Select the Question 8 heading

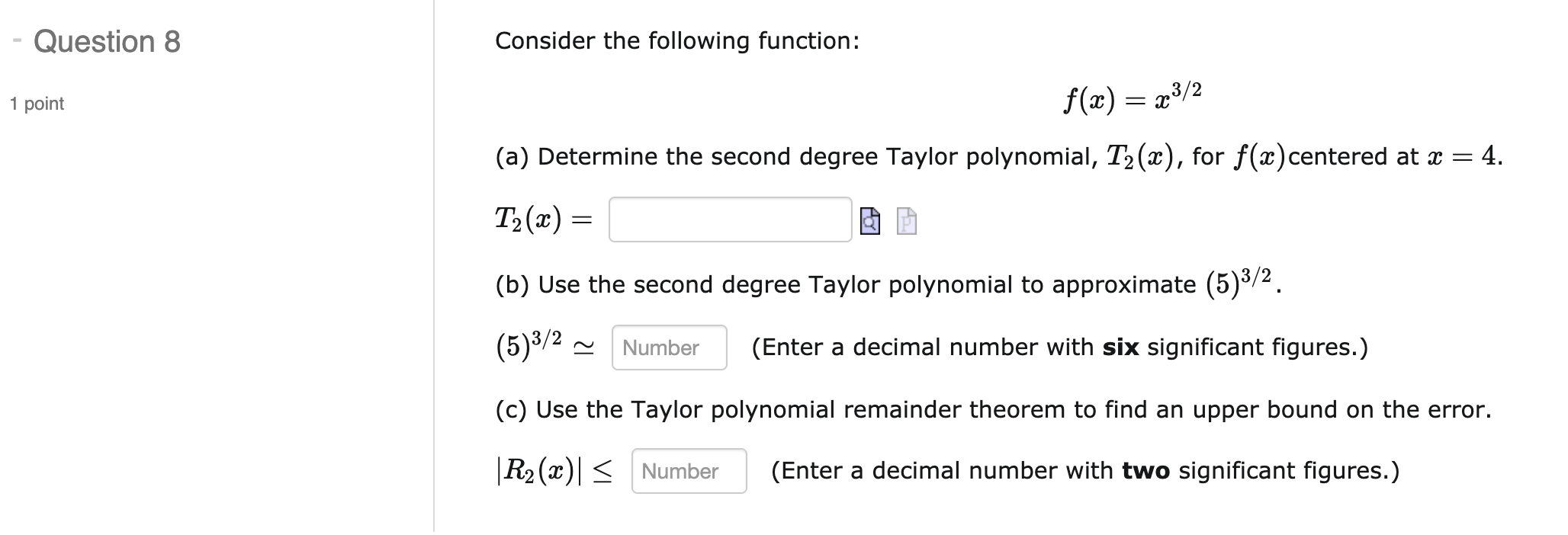click(109, 42)
